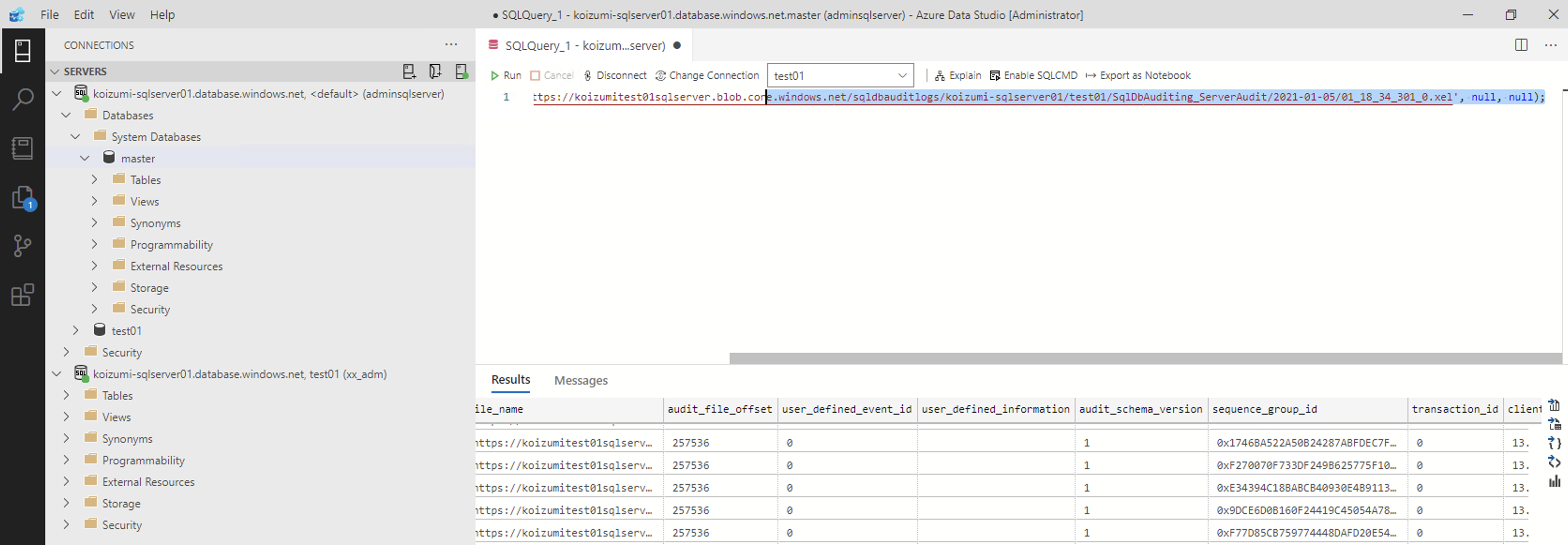Open the Search activity bar icon
The width and height of the screenshot is (1568, 545).
(x=23, y=99)
